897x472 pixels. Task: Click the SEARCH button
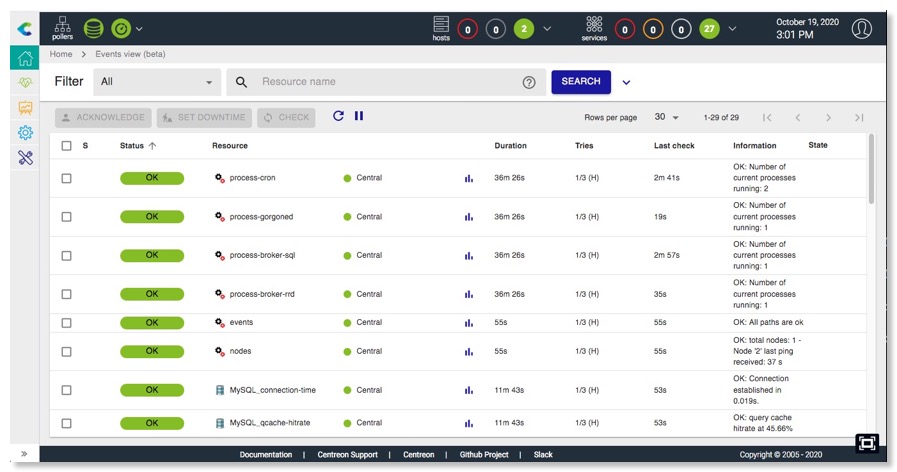580,82
